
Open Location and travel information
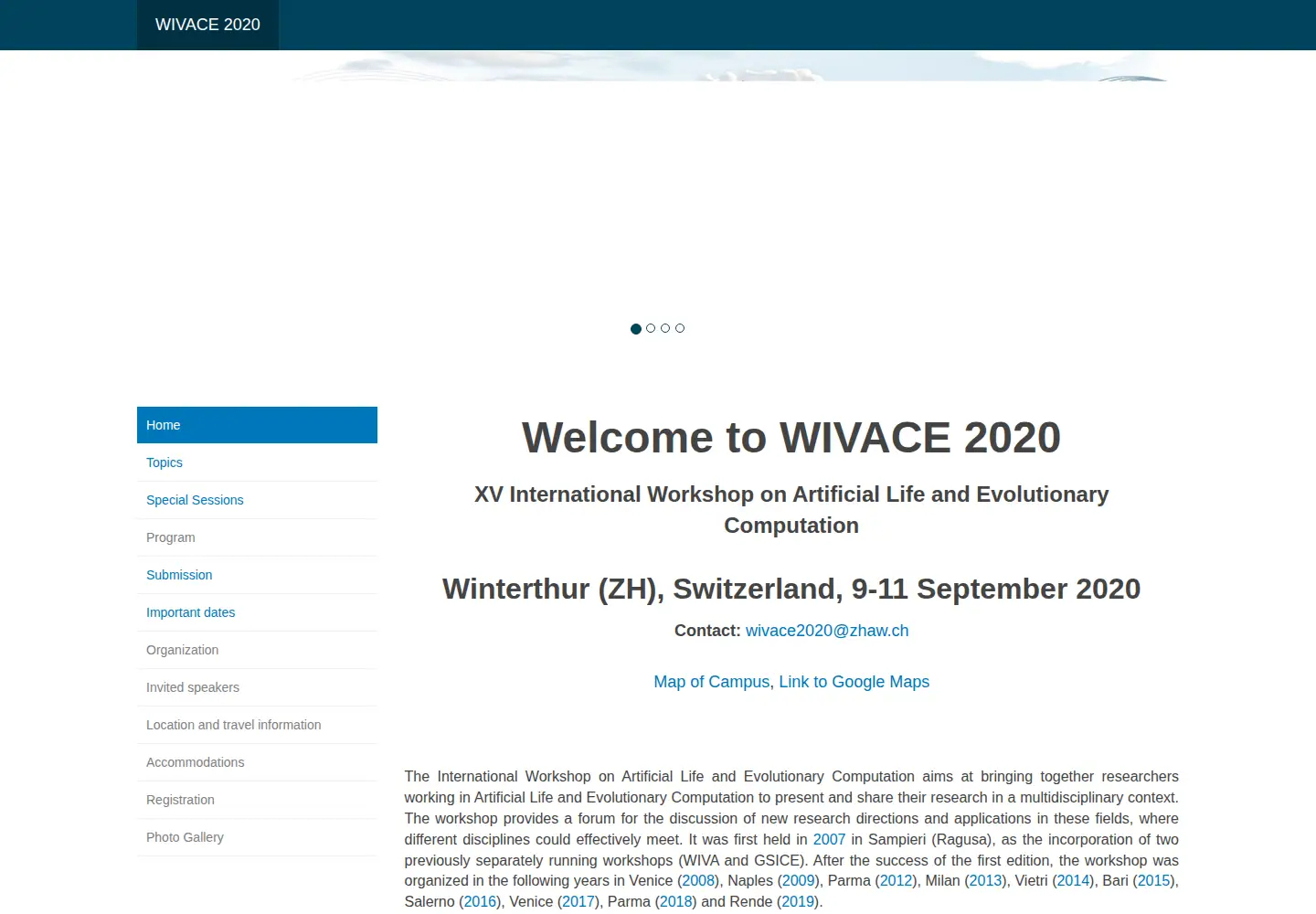coord(257,725)
